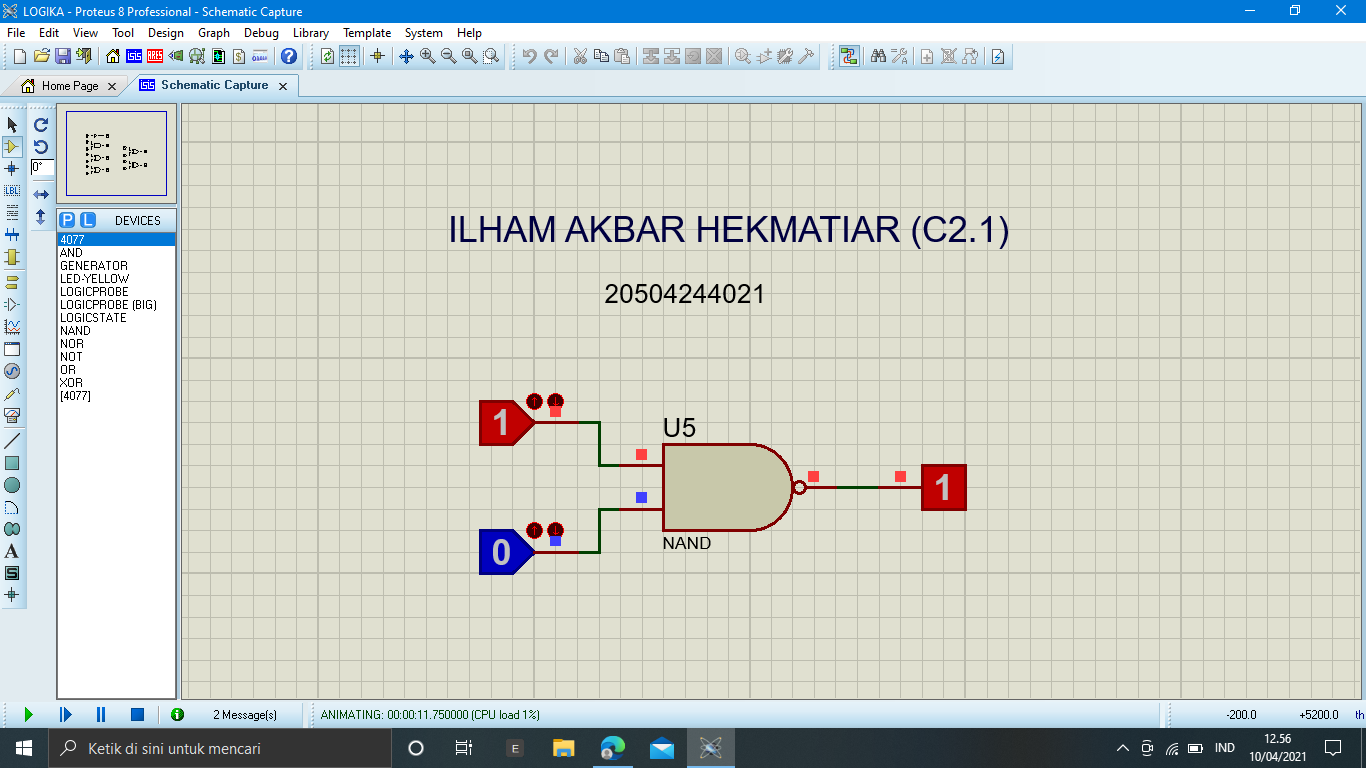Stop the simulation with the square button

(138, 714)
